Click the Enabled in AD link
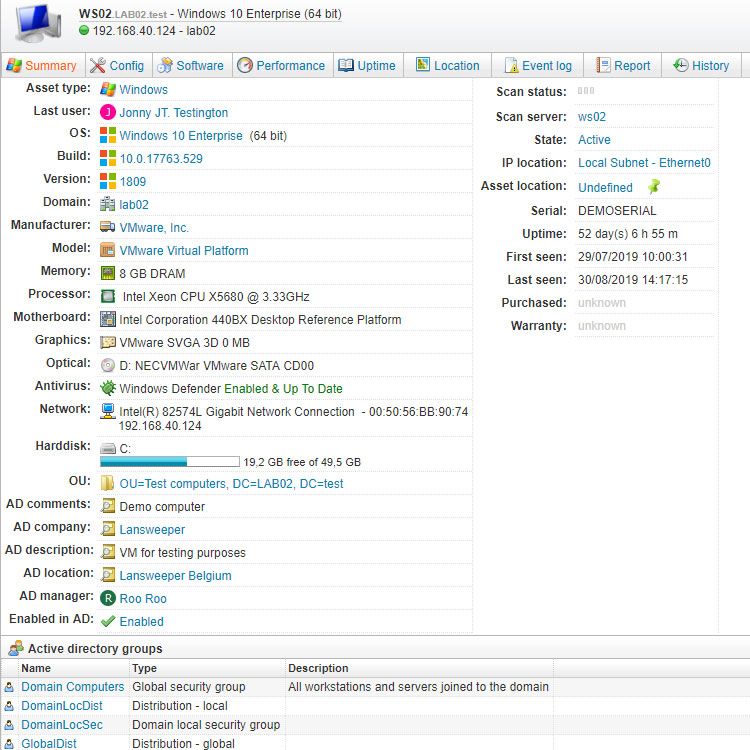Screen dimensions: 750x750 click(142, 621)
